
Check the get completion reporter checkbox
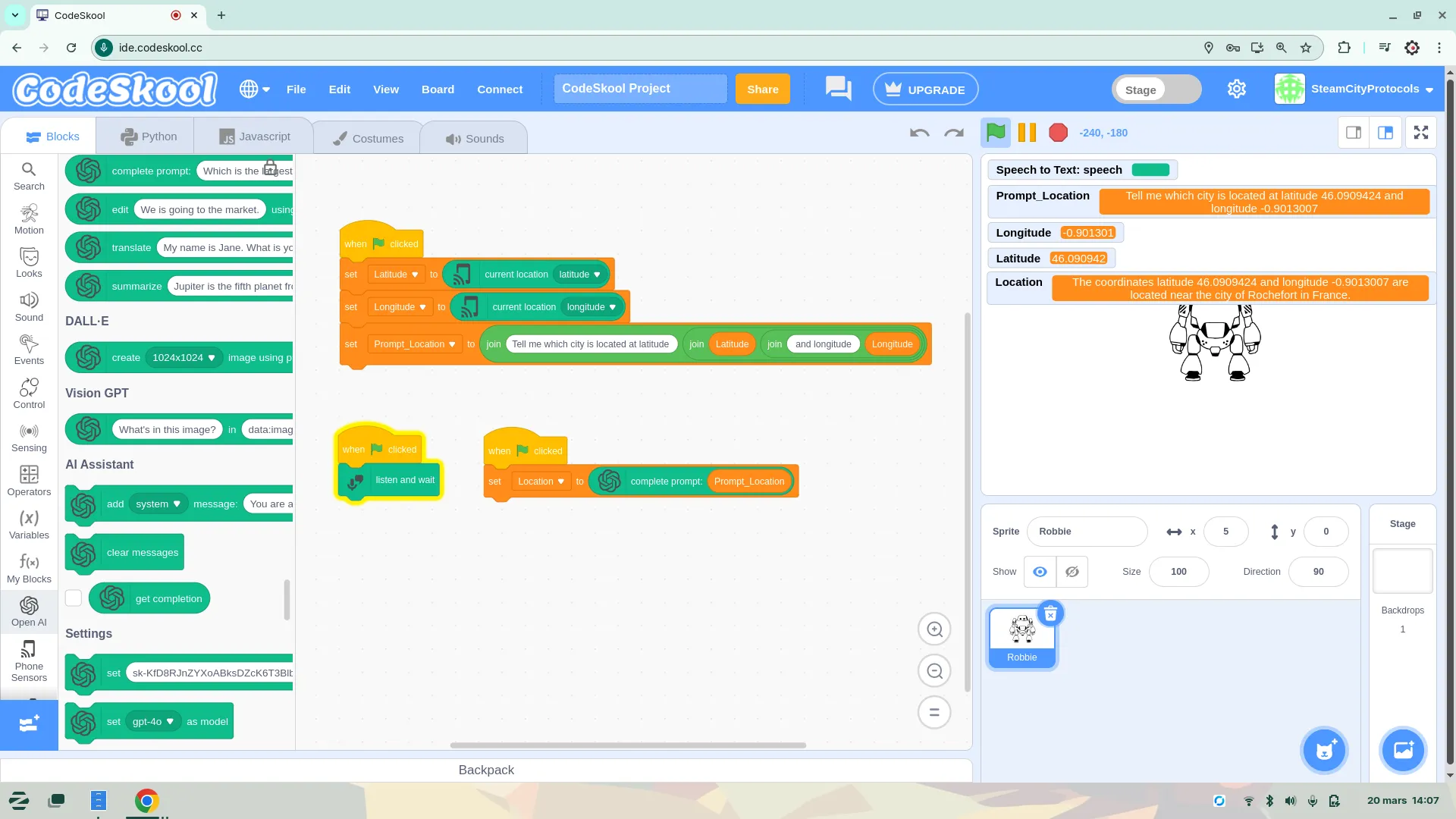pos(74,598)
